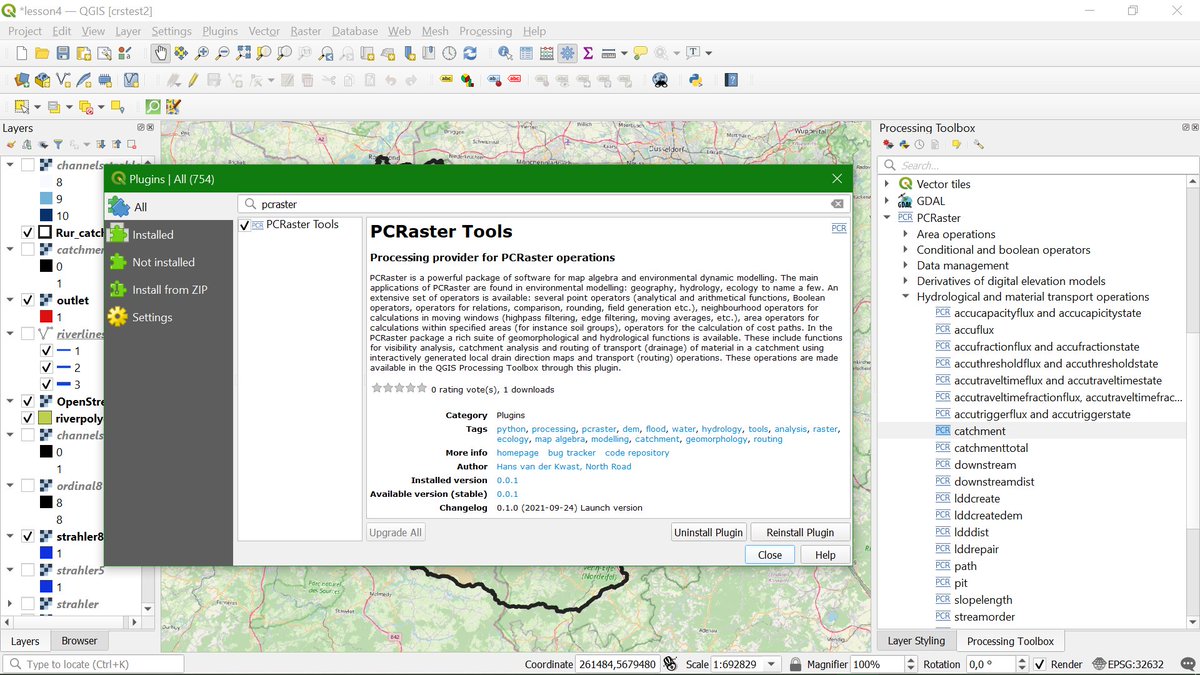The image size is (1200, 675).
Task: Collapse Hydrological and material transport operations
Action: [906, 297]
